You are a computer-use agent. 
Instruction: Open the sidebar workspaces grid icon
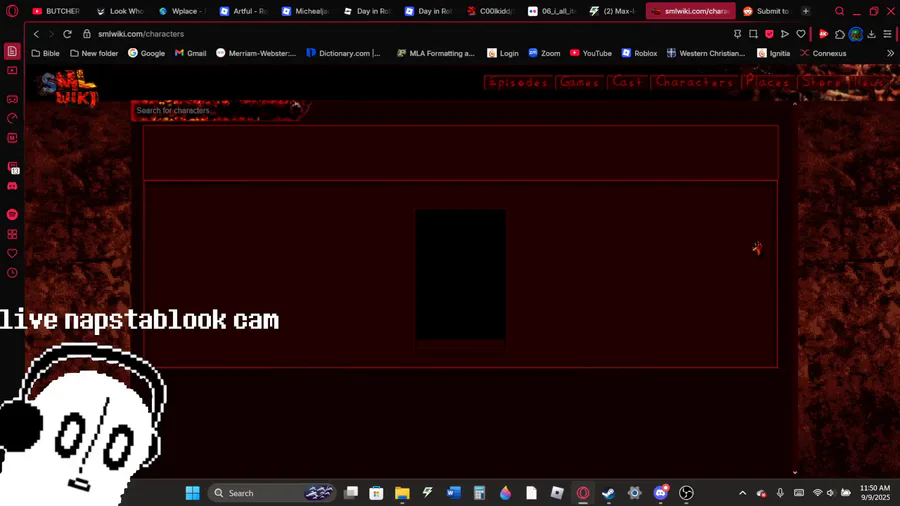tap(12, 234)
